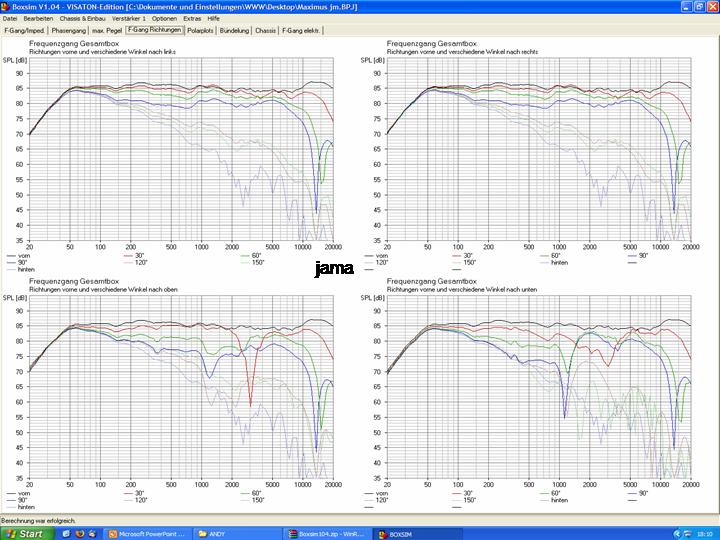The width and height of the screenshot is (720, 540).
Task: Open the ANDY folder taskbar item
Action: coord(240,533)
